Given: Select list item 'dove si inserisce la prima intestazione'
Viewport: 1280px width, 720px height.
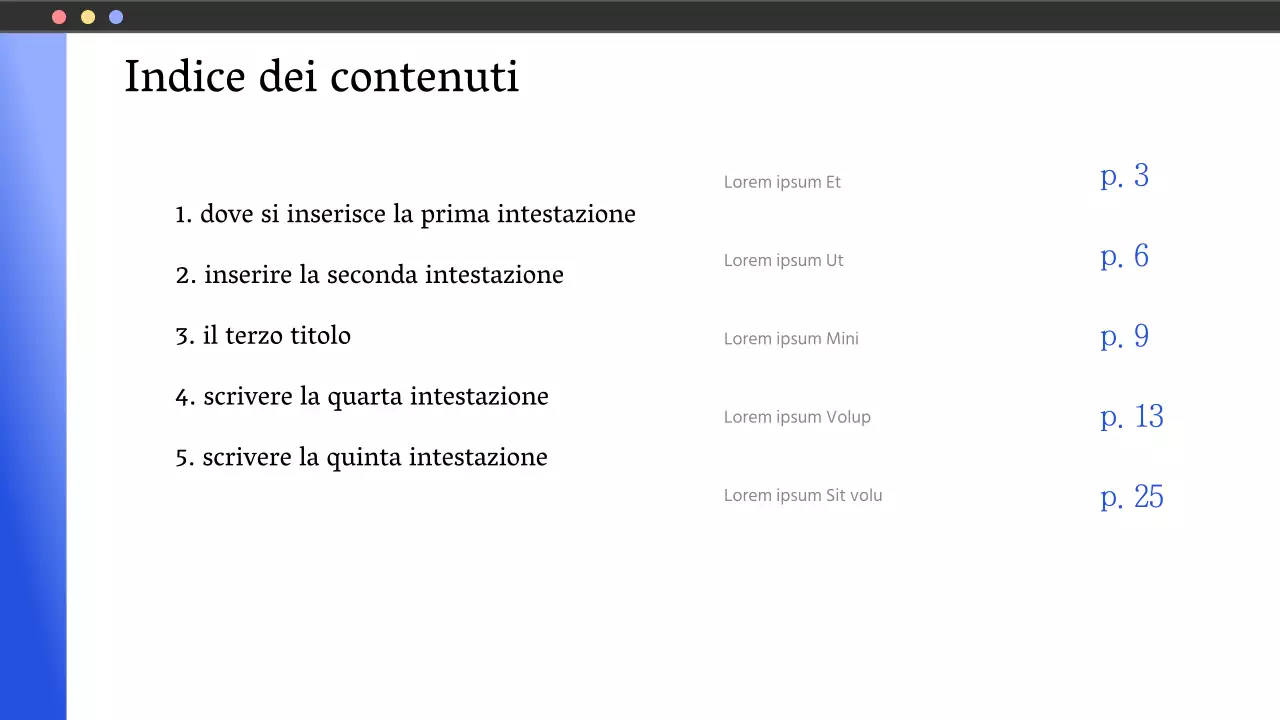Looking at the screenshot, I should [x=405, y=214].
